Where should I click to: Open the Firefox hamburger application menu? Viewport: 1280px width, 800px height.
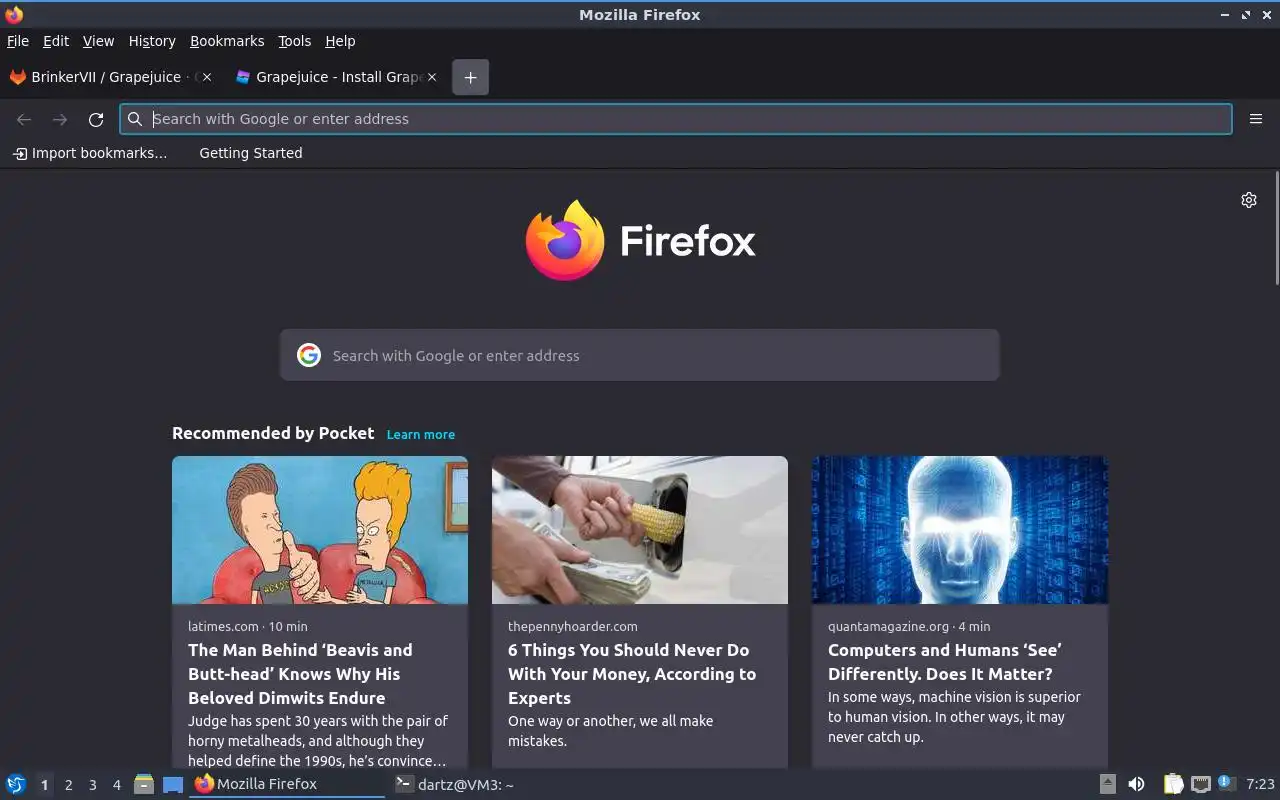click(1256, 119)
